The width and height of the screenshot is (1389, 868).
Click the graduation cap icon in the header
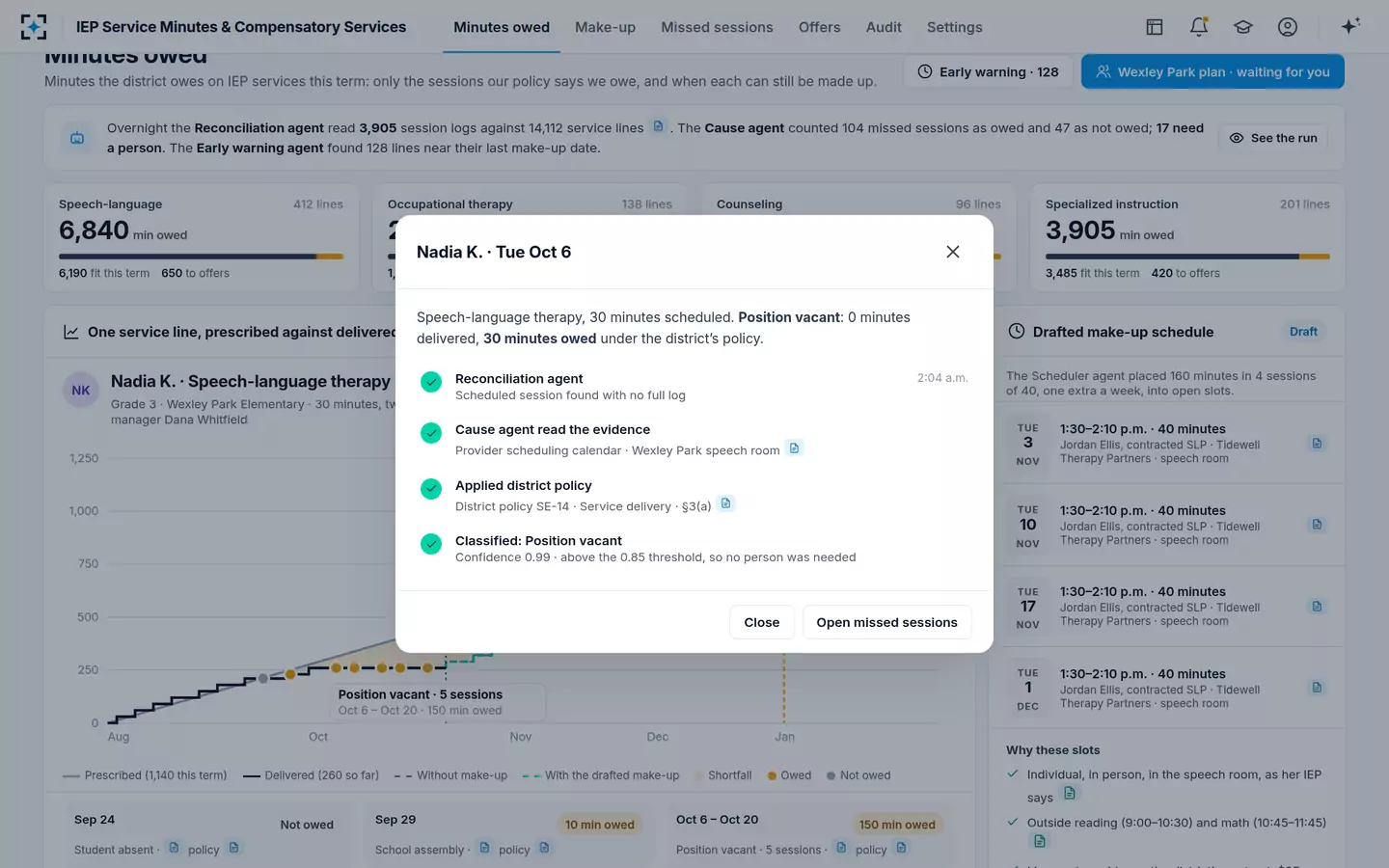point(1243,27)
